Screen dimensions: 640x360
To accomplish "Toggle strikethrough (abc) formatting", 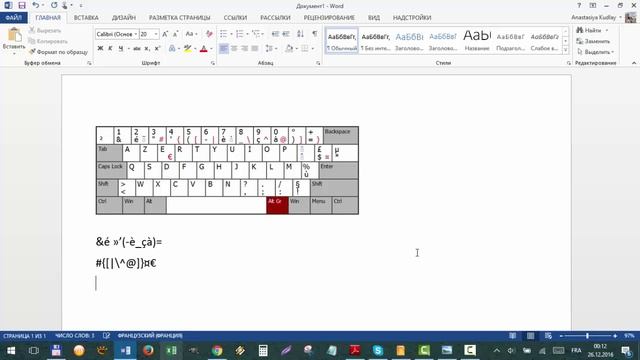I will pyautogui.click(x=137, y=49).
